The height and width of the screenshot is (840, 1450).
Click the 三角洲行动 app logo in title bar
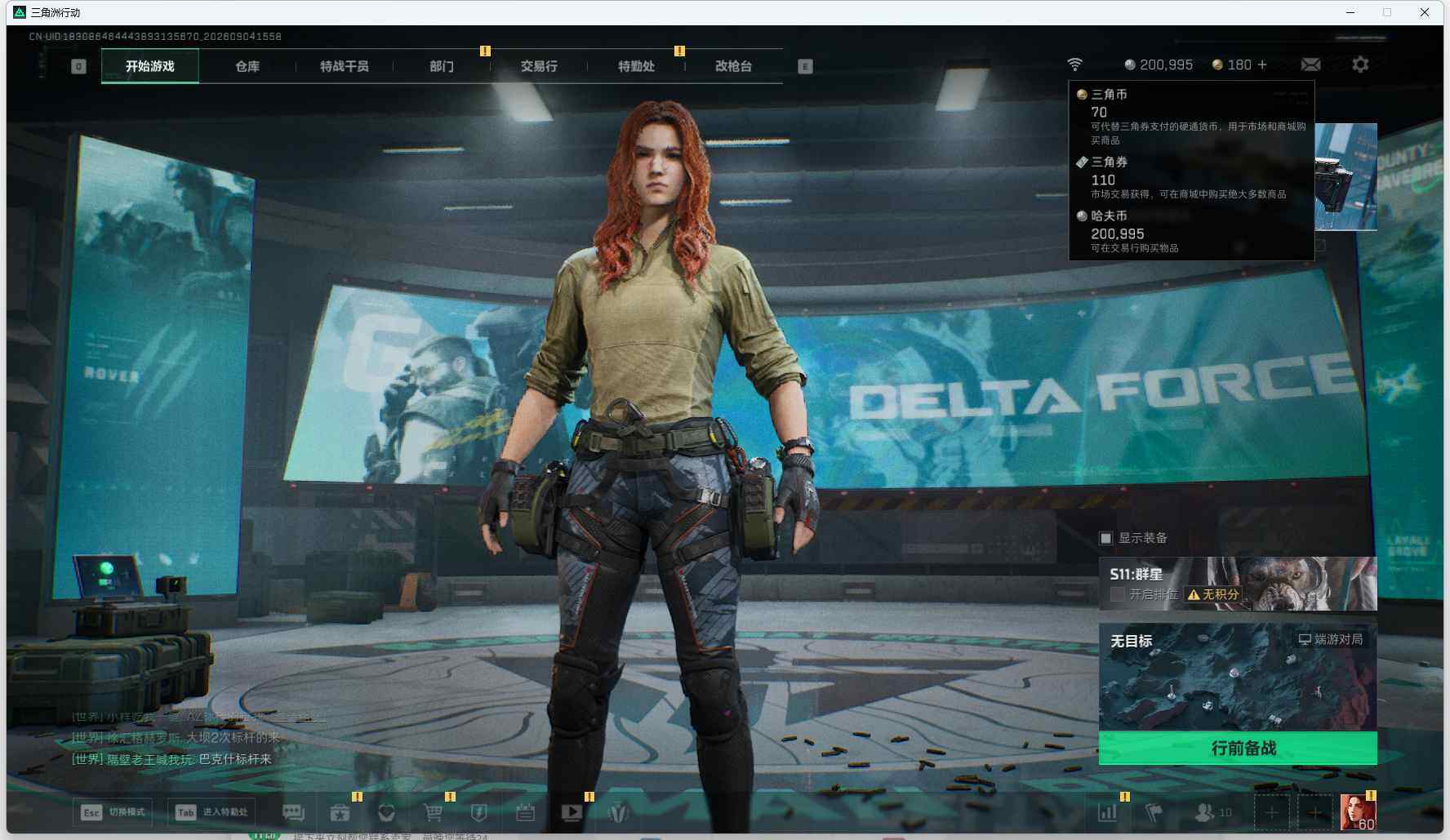tap(20, 12)
